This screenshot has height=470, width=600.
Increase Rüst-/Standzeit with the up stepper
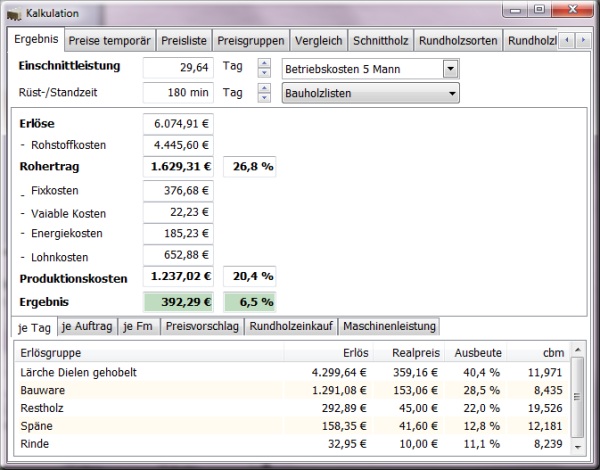[264, 88]
